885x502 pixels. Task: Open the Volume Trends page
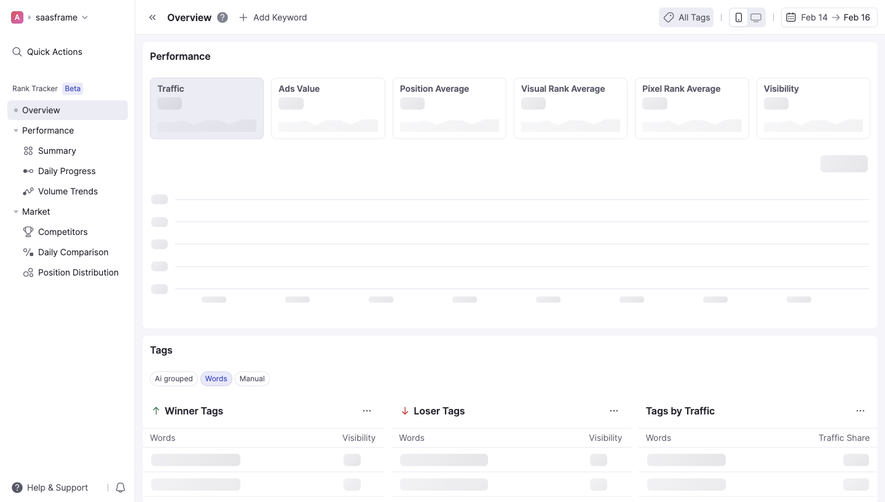click(x=60, y=191)
